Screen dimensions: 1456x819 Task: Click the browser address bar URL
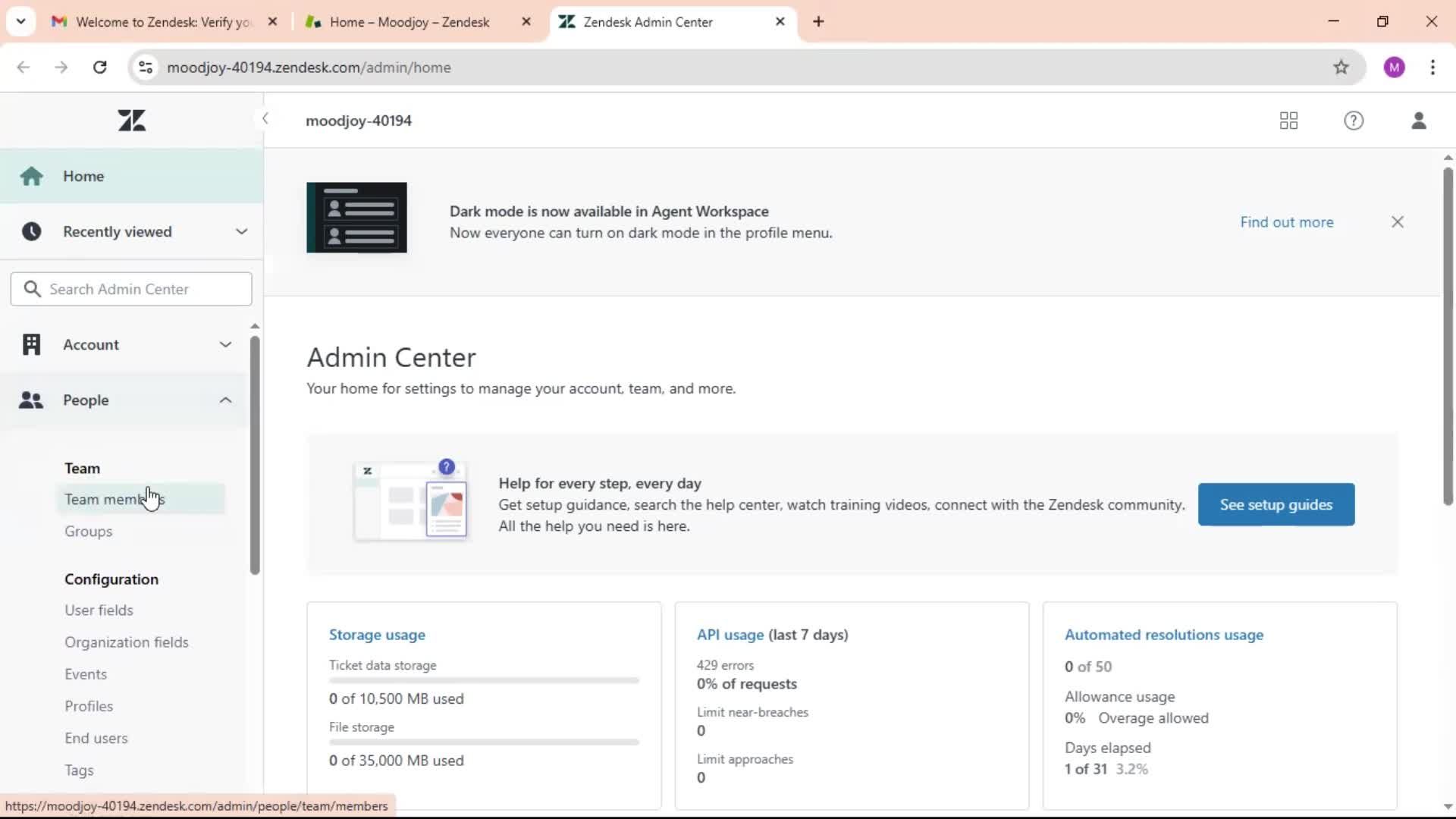click(x=309, y=67)
